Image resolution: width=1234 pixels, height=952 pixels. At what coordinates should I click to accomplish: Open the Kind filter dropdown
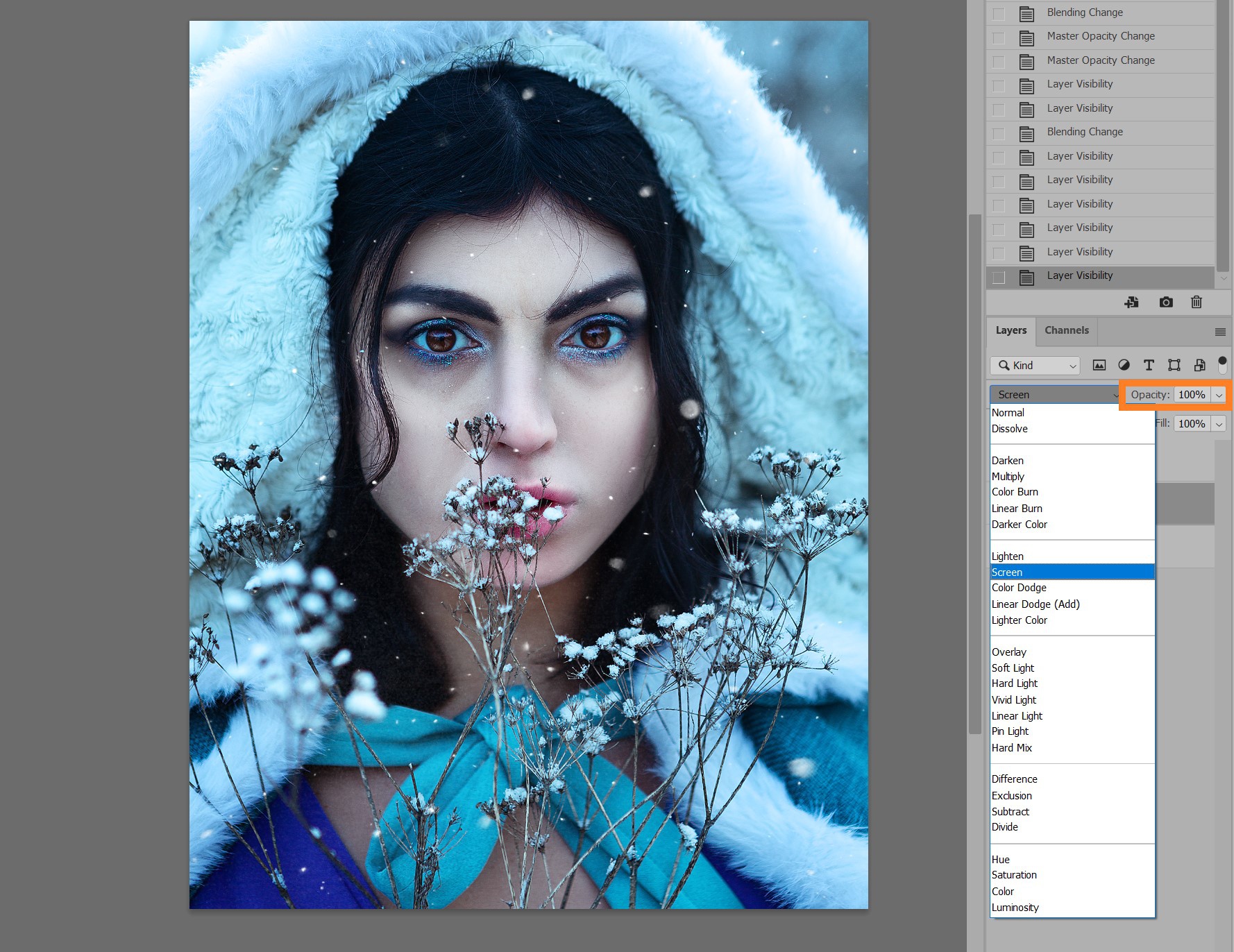(1034, 366)
